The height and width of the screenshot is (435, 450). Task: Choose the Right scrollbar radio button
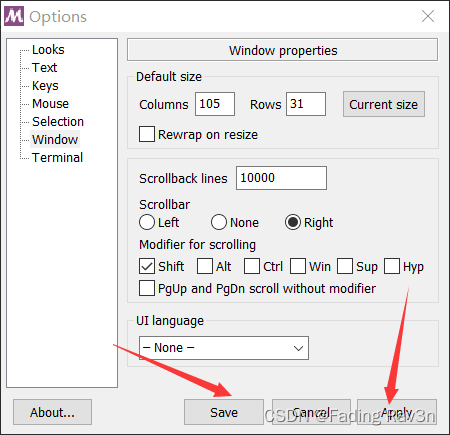click(x=293, y=222)
